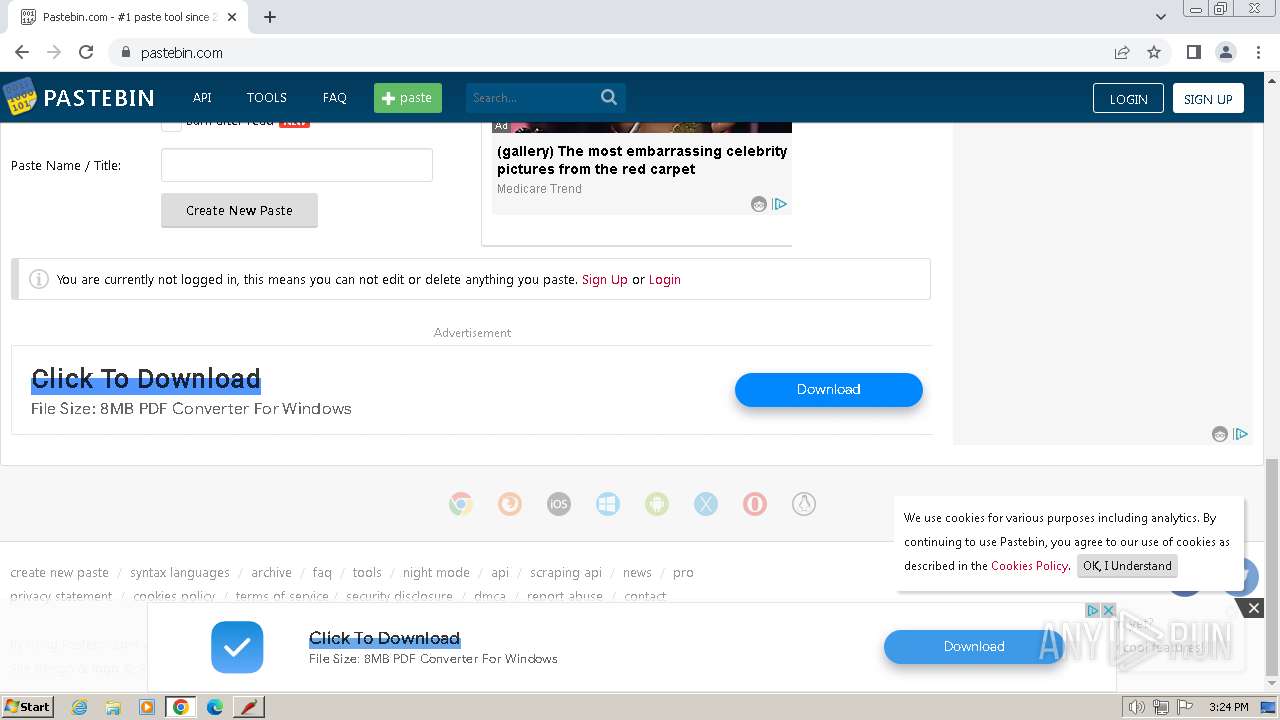The height and width of the screenshot is (720, 1280).
Task: Click Create New Paste button
Action: [239, 210]
